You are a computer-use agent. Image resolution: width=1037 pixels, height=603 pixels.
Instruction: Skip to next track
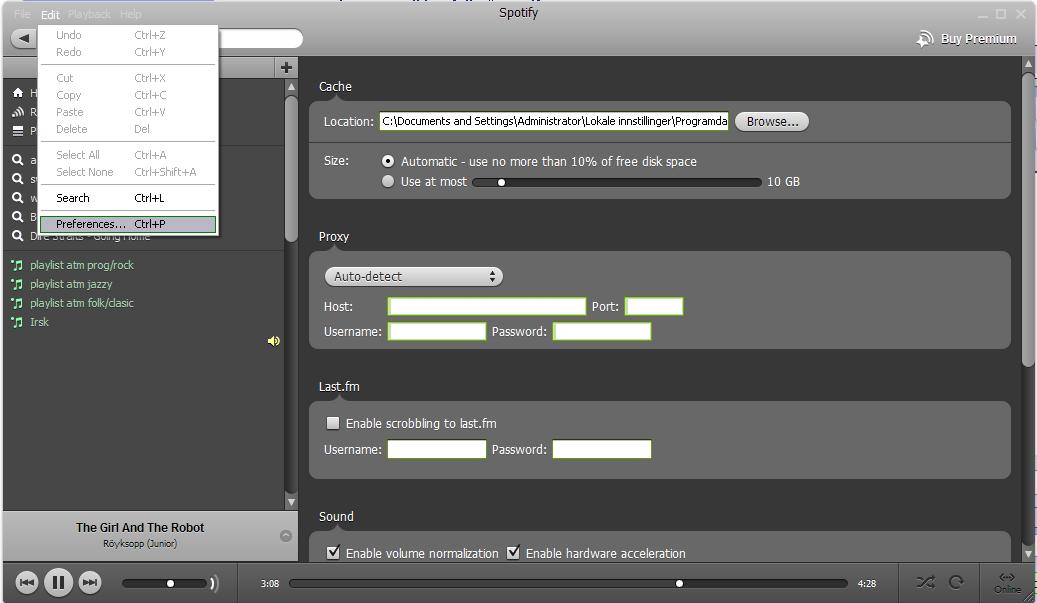click(90, 583)
